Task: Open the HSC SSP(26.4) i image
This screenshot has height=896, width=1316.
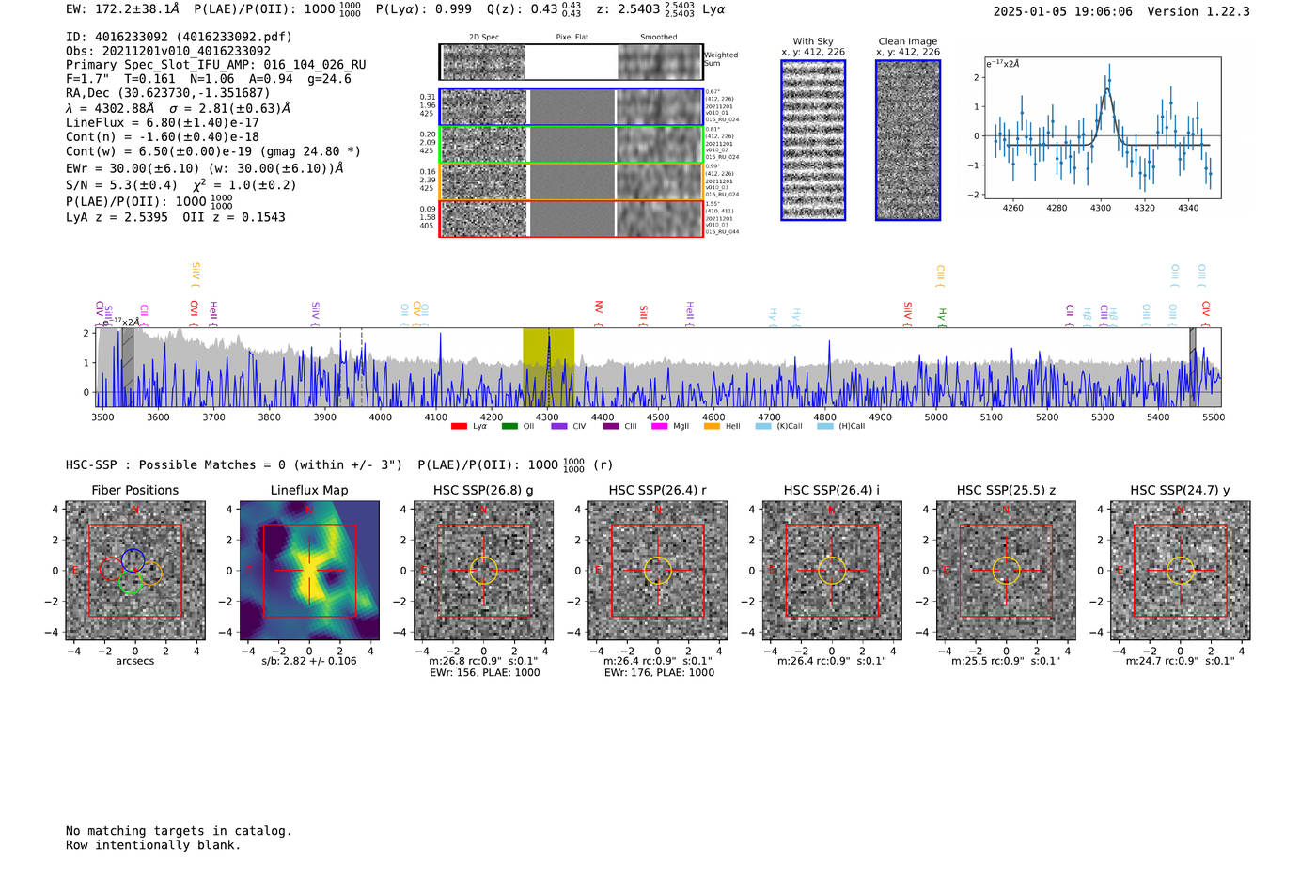Action: pyautogui.click(x=832, y=571)
